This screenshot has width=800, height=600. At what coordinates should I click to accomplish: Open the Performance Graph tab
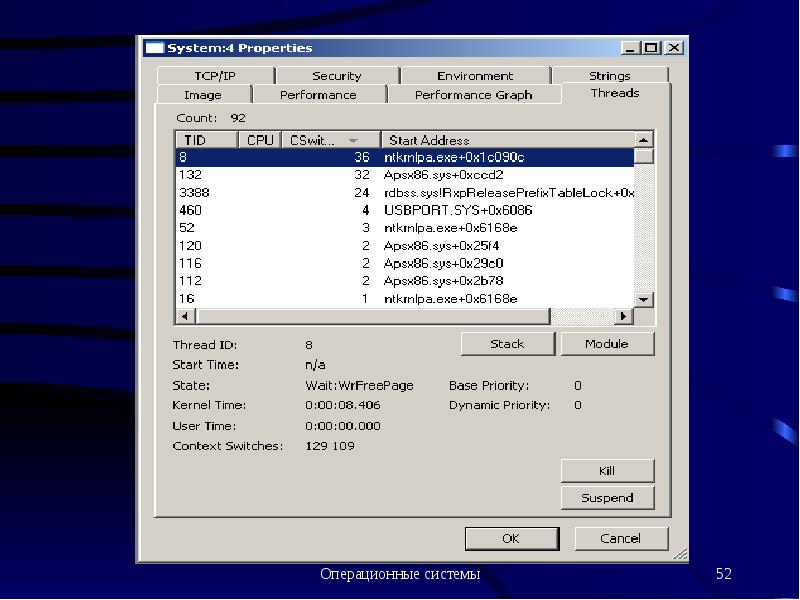click(x=473, y=95)
